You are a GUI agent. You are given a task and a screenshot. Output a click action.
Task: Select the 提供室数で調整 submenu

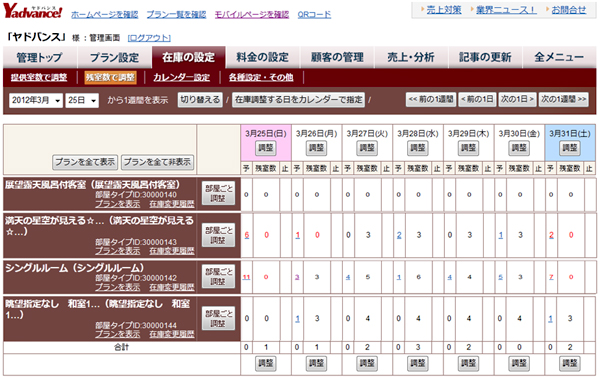click(x=39, y=77)
